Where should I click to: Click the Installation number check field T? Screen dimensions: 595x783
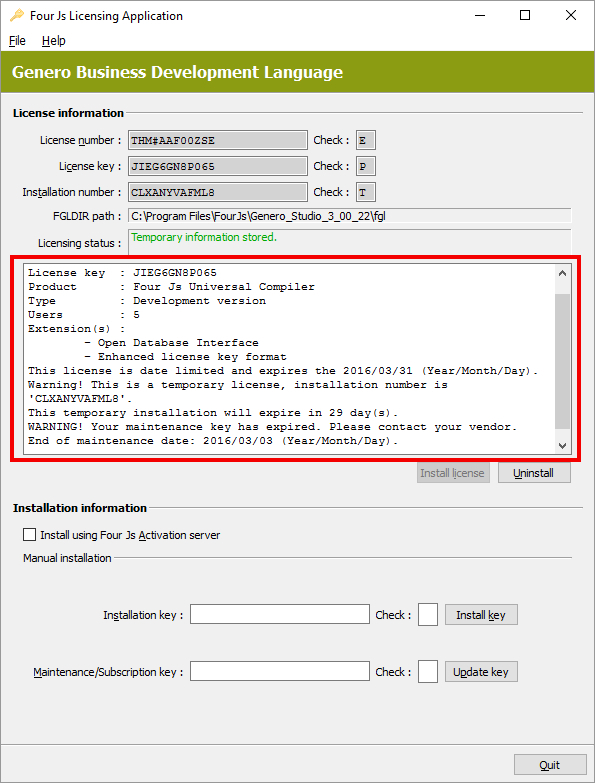365,192
